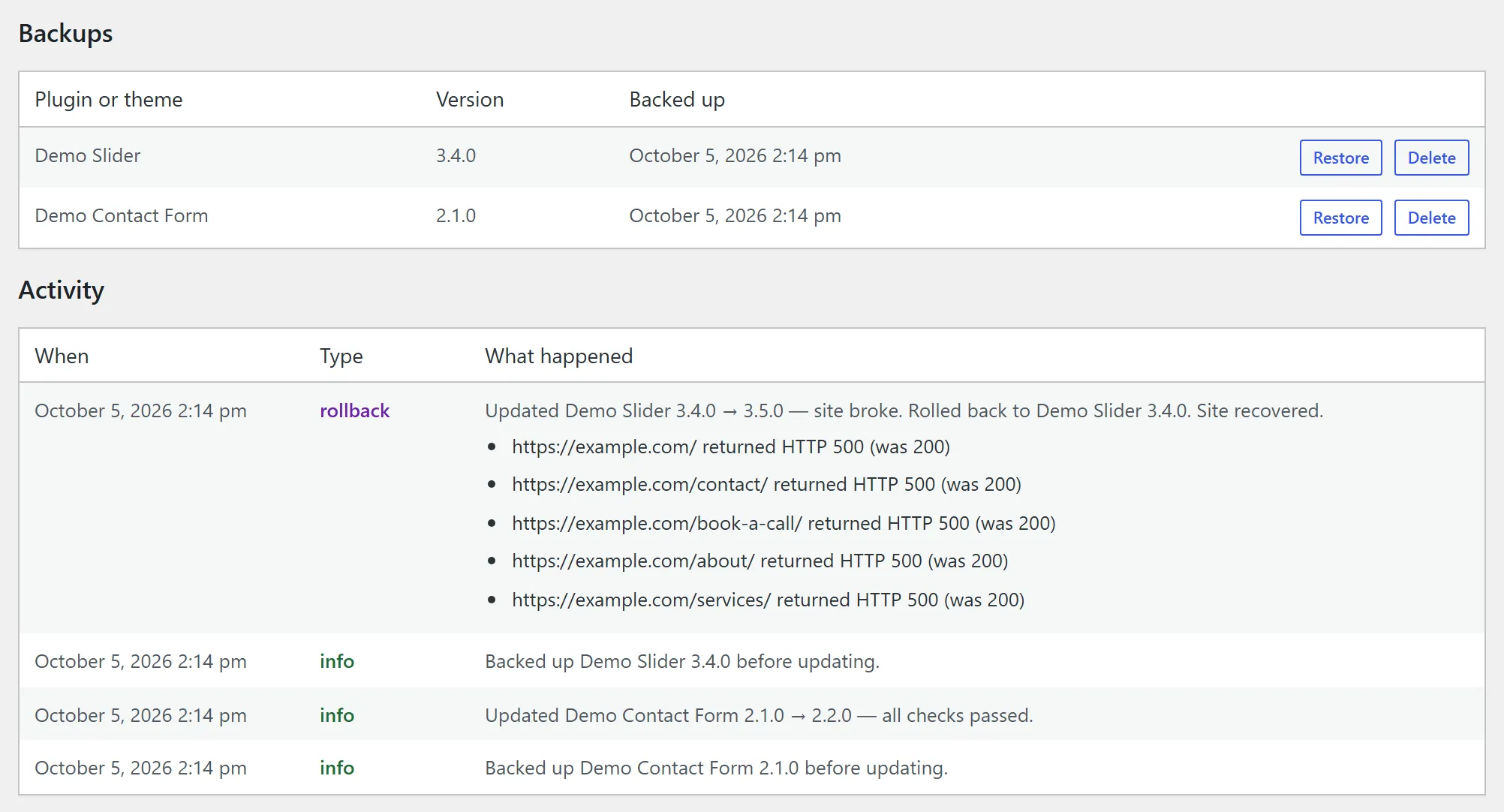Click the version cell '3.4.0'

click(456, 155)
